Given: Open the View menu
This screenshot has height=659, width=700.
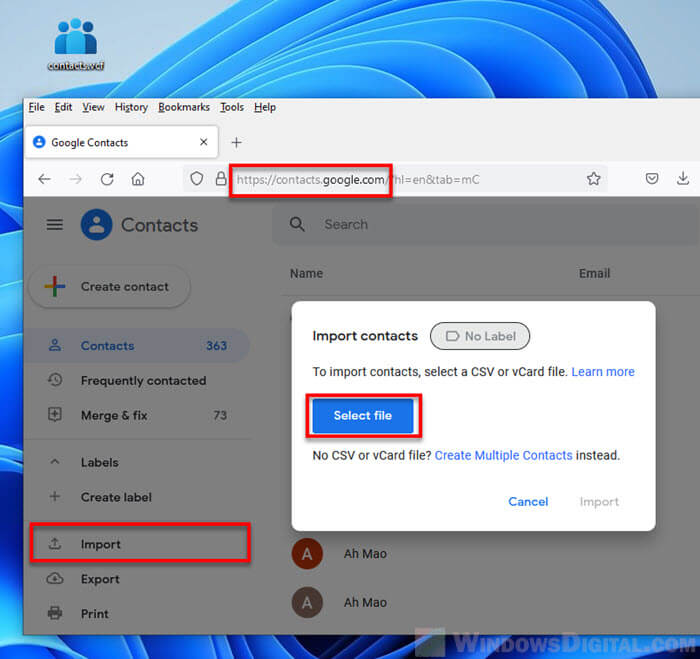Looking at the screenshot, I should click(x=93, y=107).
